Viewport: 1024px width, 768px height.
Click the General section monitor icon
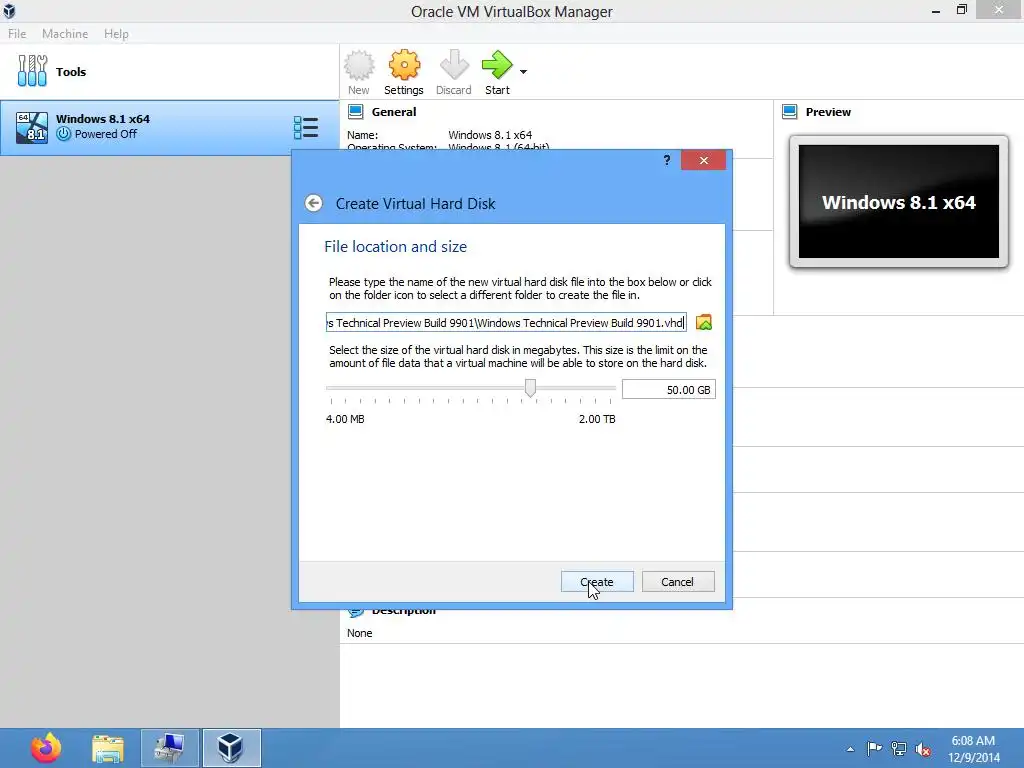point(355,112)
